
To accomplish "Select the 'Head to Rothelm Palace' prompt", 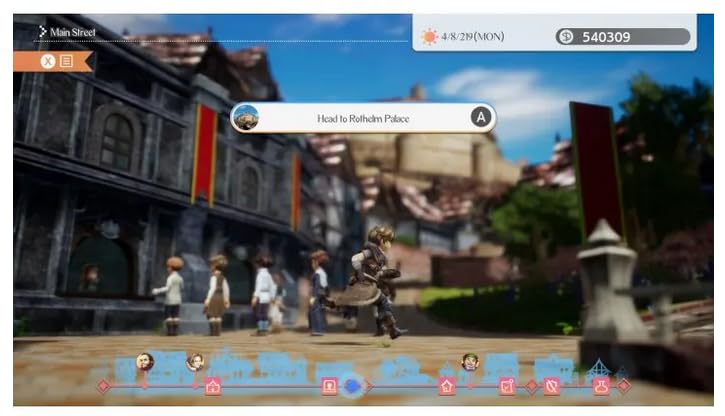I will point(363,118).
